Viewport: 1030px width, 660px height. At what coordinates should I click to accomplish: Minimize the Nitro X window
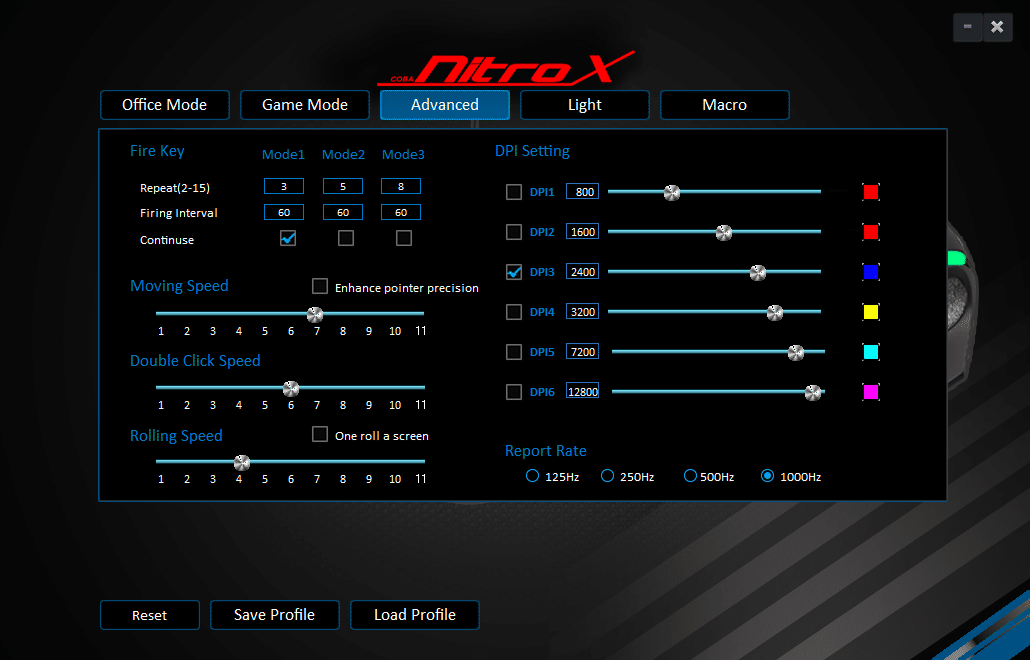[x=967, y=27]
